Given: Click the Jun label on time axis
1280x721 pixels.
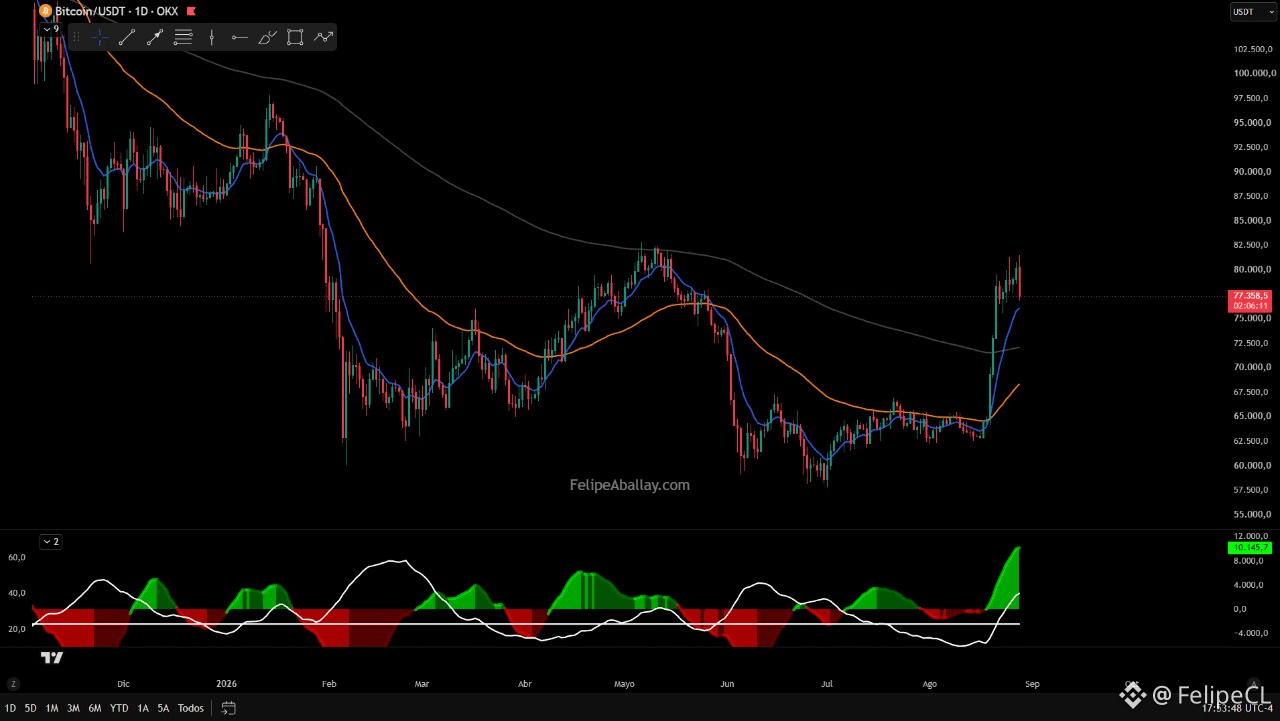Looking at the screenshot, I should tap(727, 684).
